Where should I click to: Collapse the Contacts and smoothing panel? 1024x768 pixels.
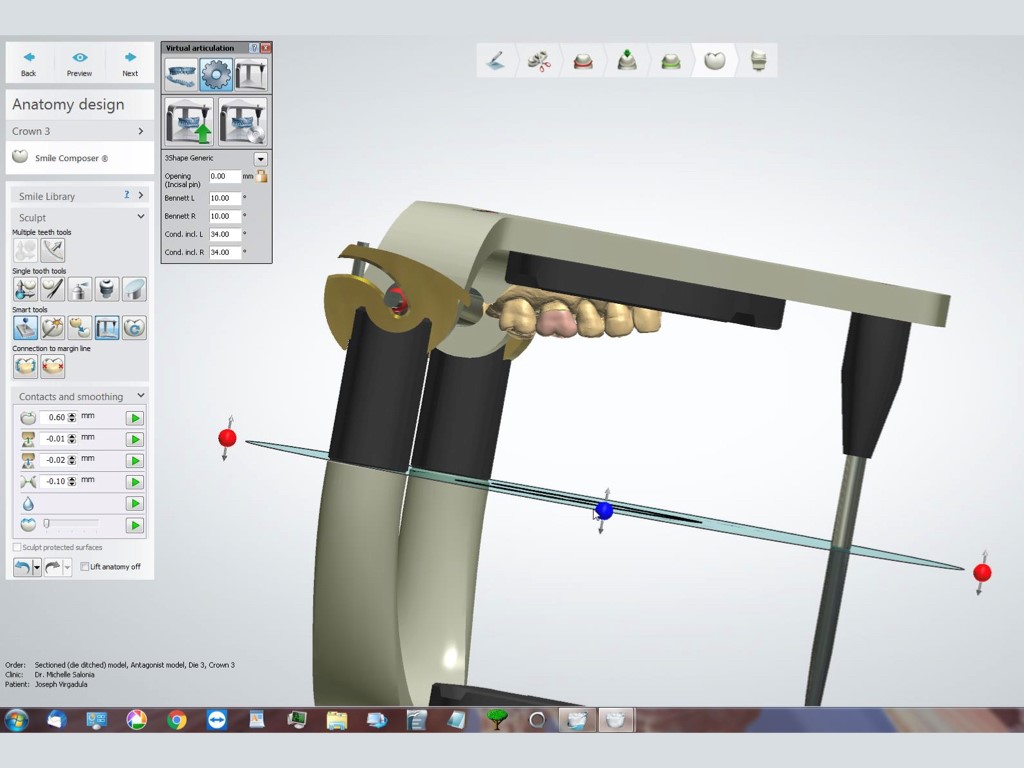point(141,396)
